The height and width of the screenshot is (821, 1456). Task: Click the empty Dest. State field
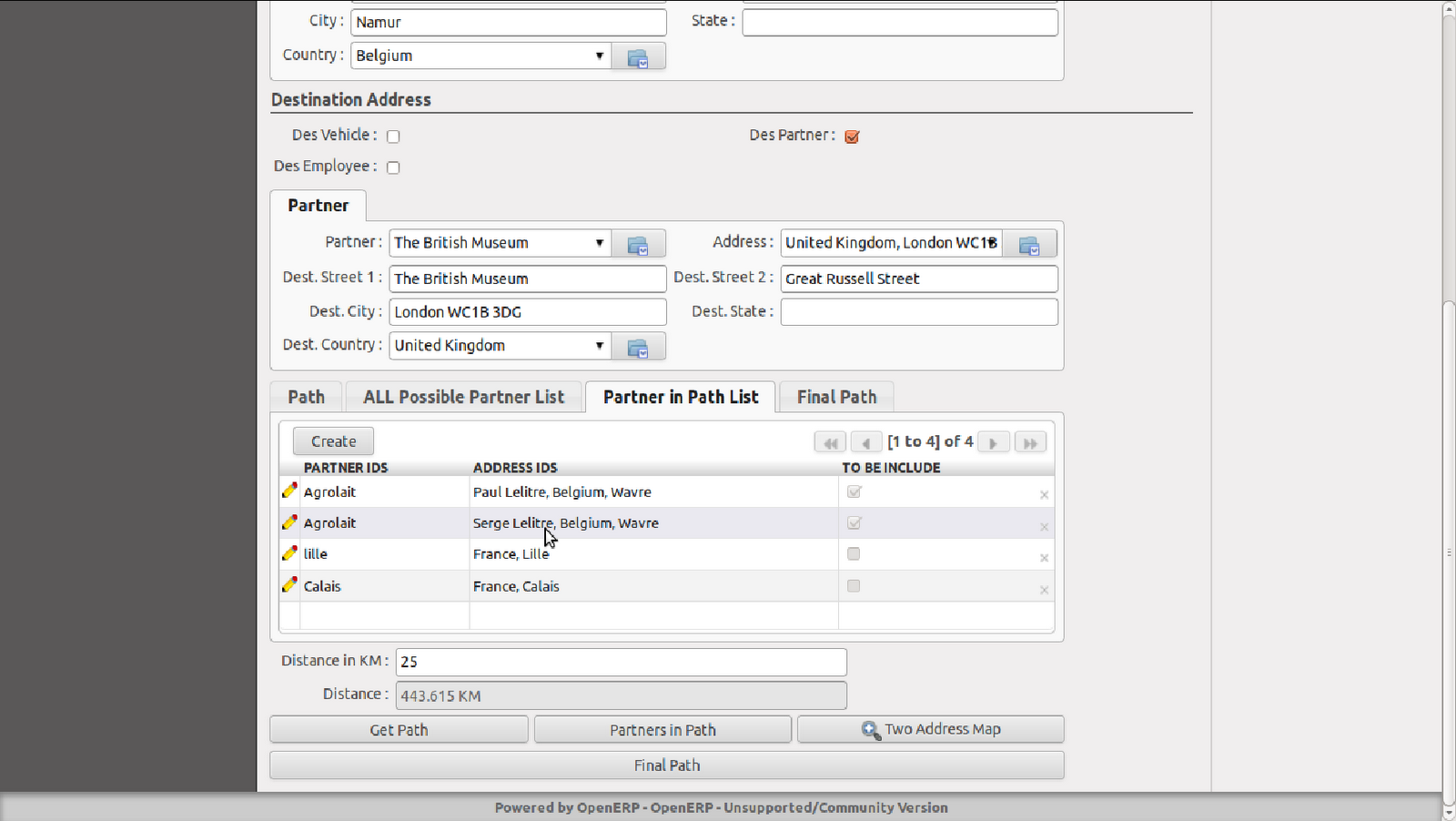pyautogui.click(x=919, y=312)
